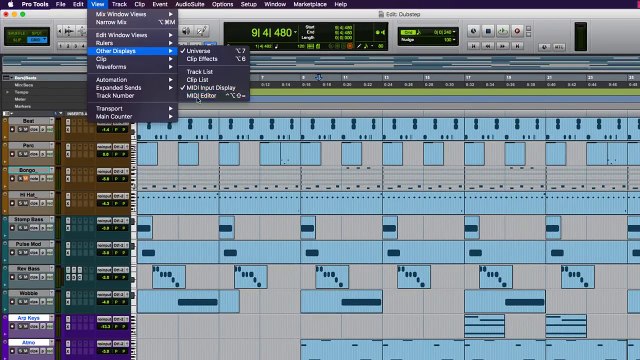Open the Transport submenu
The height and width of the screenshot is (360, 640).
(132, 109)
